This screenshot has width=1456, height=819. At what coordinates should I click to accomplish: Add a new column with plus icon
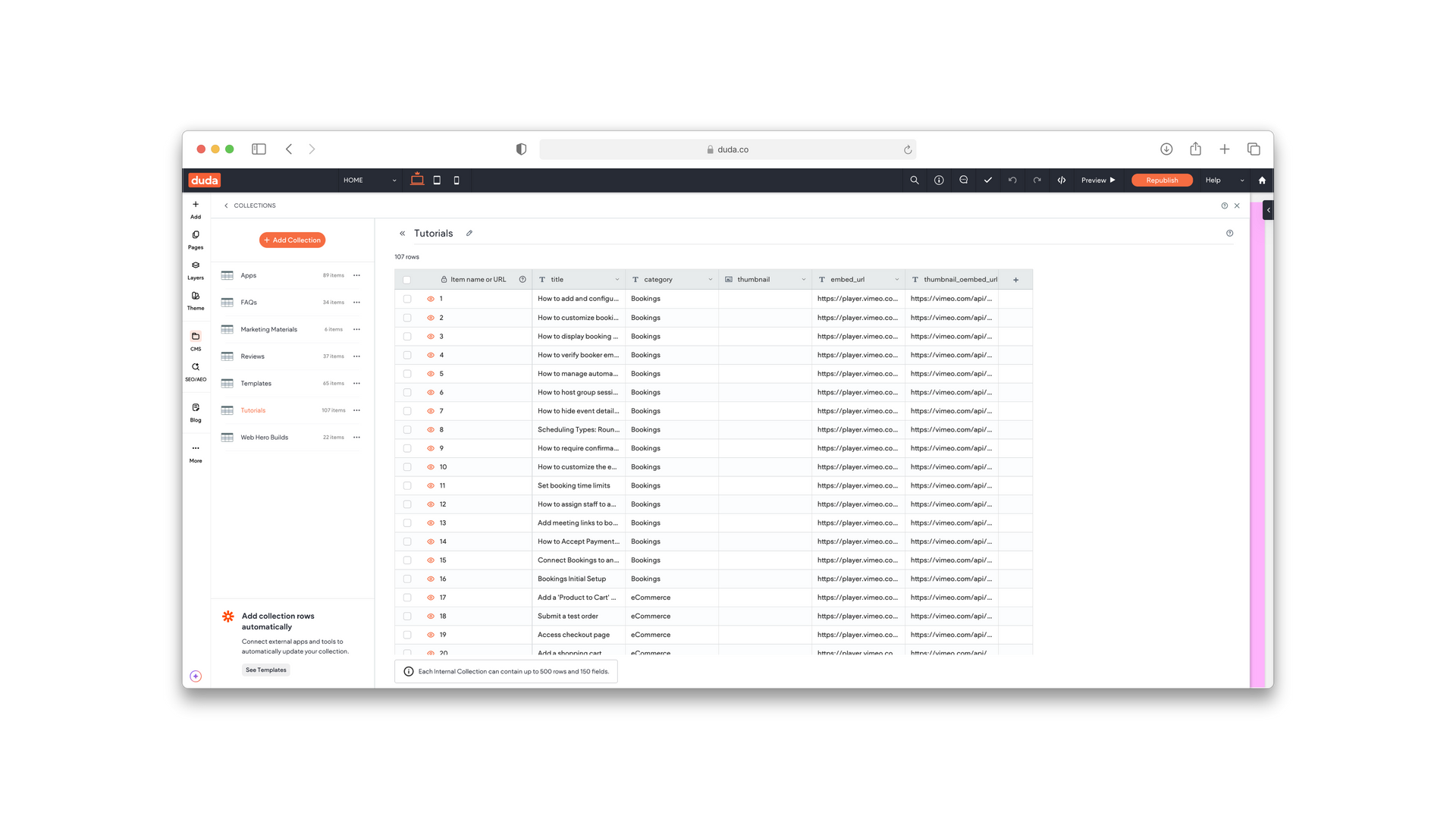coord(1015,280)
